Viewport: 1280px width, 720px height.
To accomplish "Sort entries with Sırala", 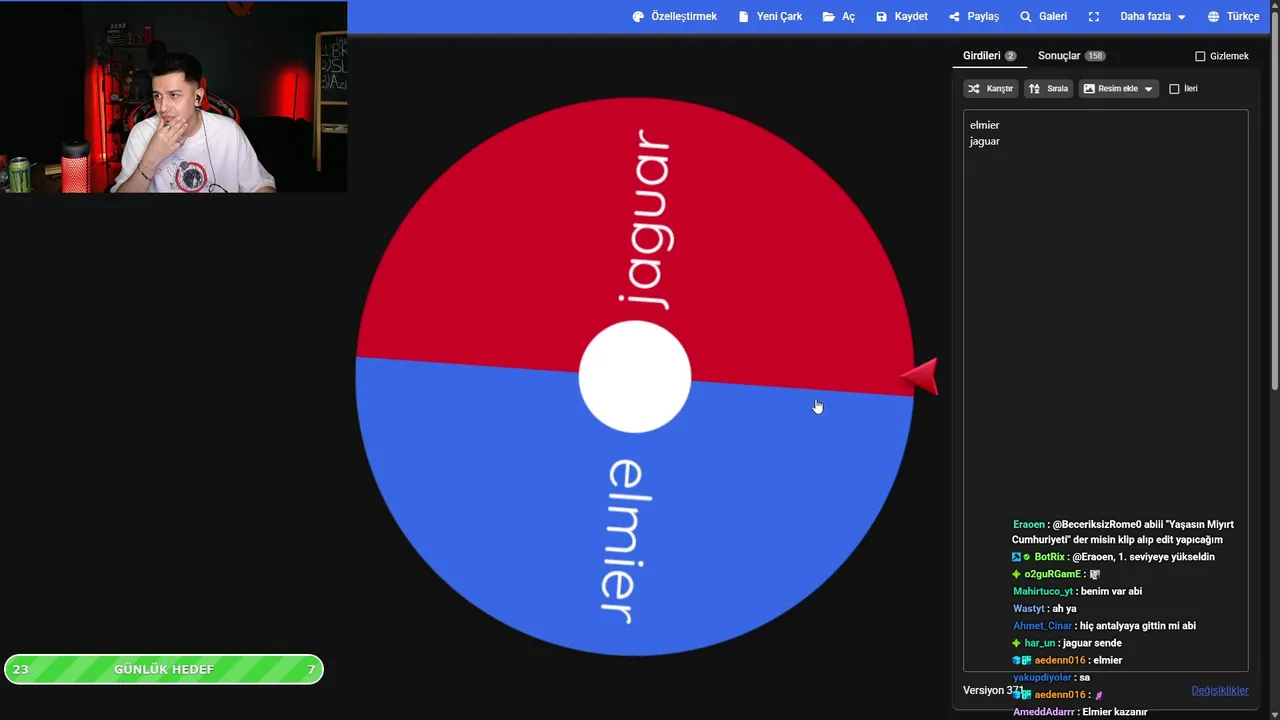I will click(x=1048, y=89).
